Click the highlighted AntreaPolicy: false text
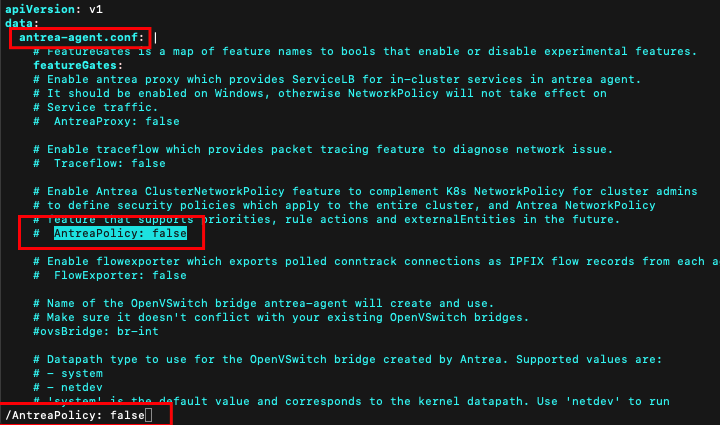720x425 pixels. (x=120, y=233)
